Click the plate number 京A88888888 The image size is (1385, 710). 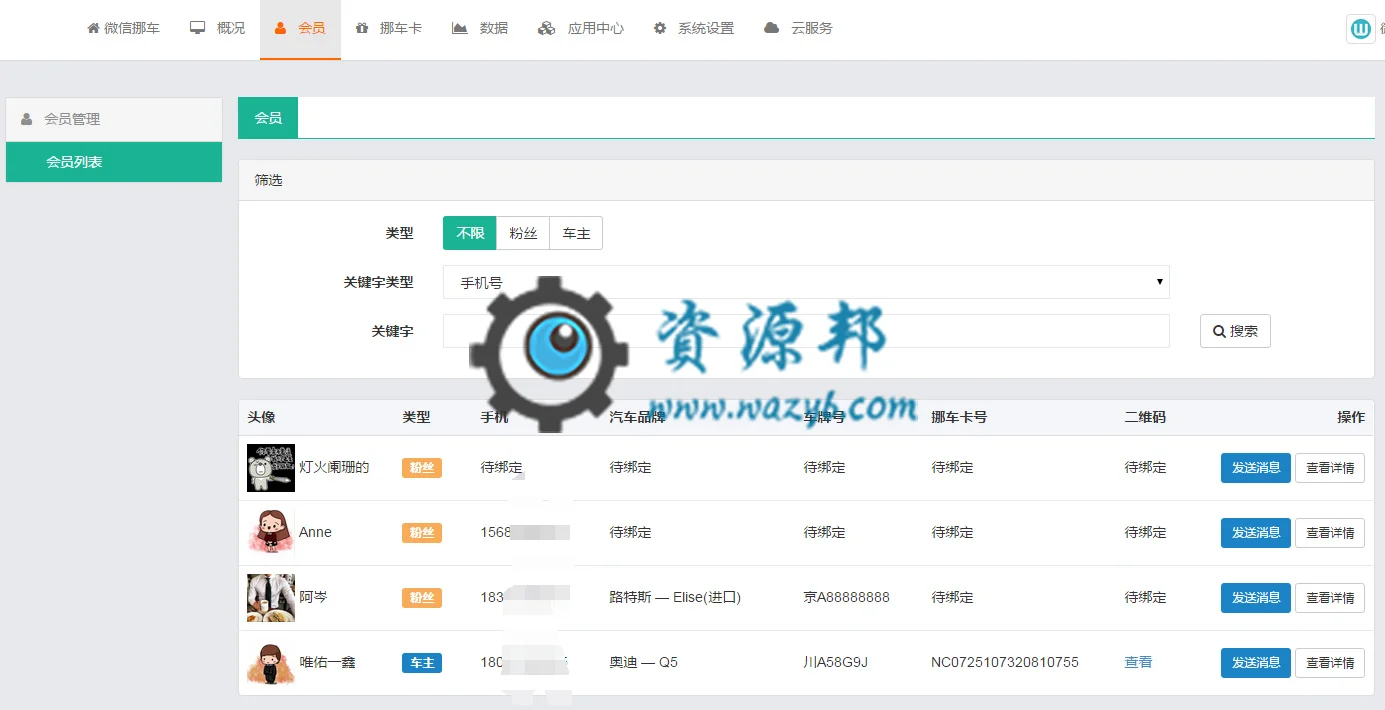click(x=846, y=597)
